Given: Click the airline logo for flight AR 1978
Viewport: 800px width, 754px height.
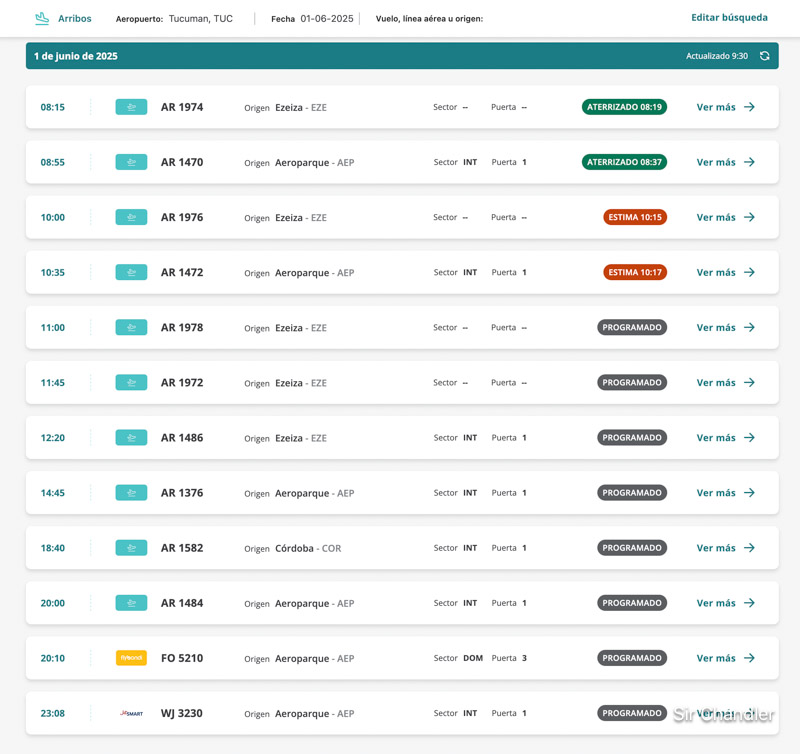Looking at the screenshot, I should click(131, 327).
